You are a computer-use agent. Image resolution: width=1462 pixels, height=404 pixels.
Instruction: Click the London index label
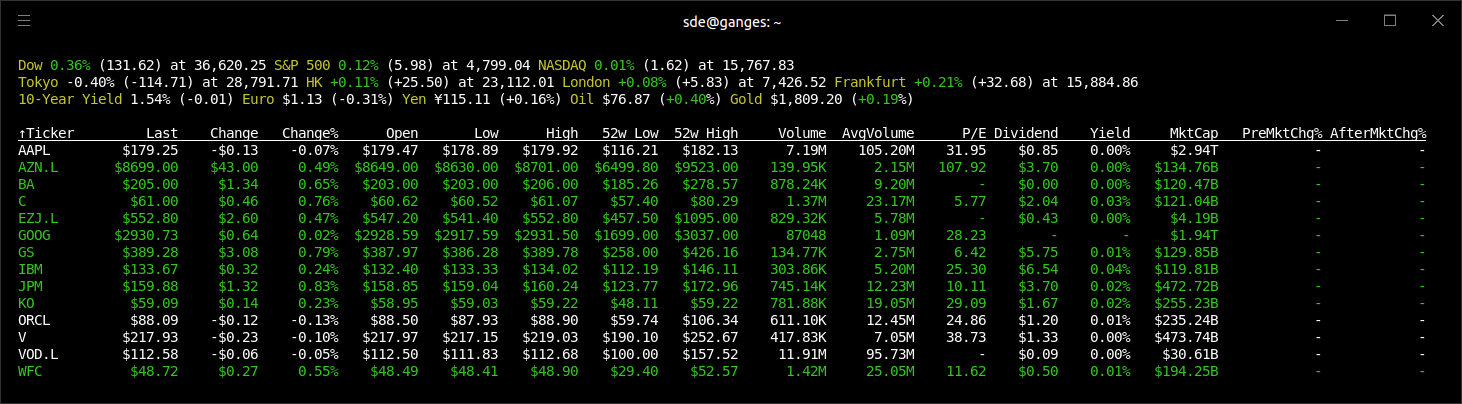pyautogui.click(x=586, y=81)
